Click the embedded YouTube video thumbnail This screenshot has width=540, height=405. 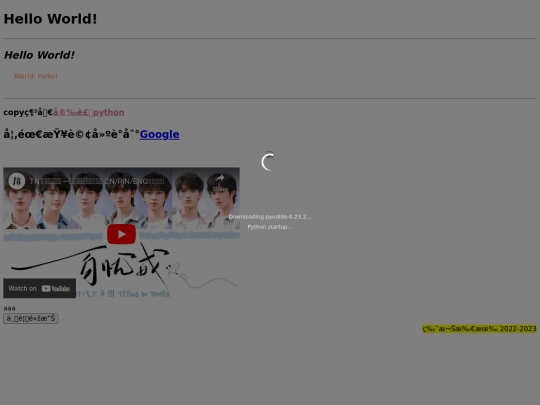pos(121,233)
